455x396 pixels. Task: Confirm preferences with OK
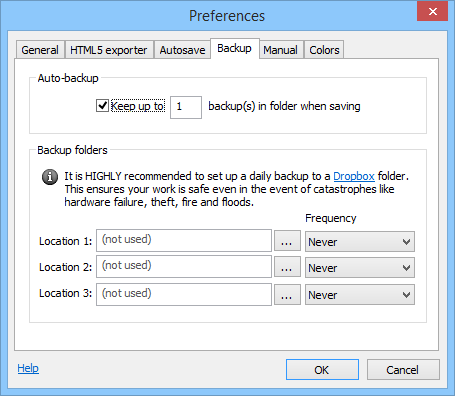[x=322, y=370]
